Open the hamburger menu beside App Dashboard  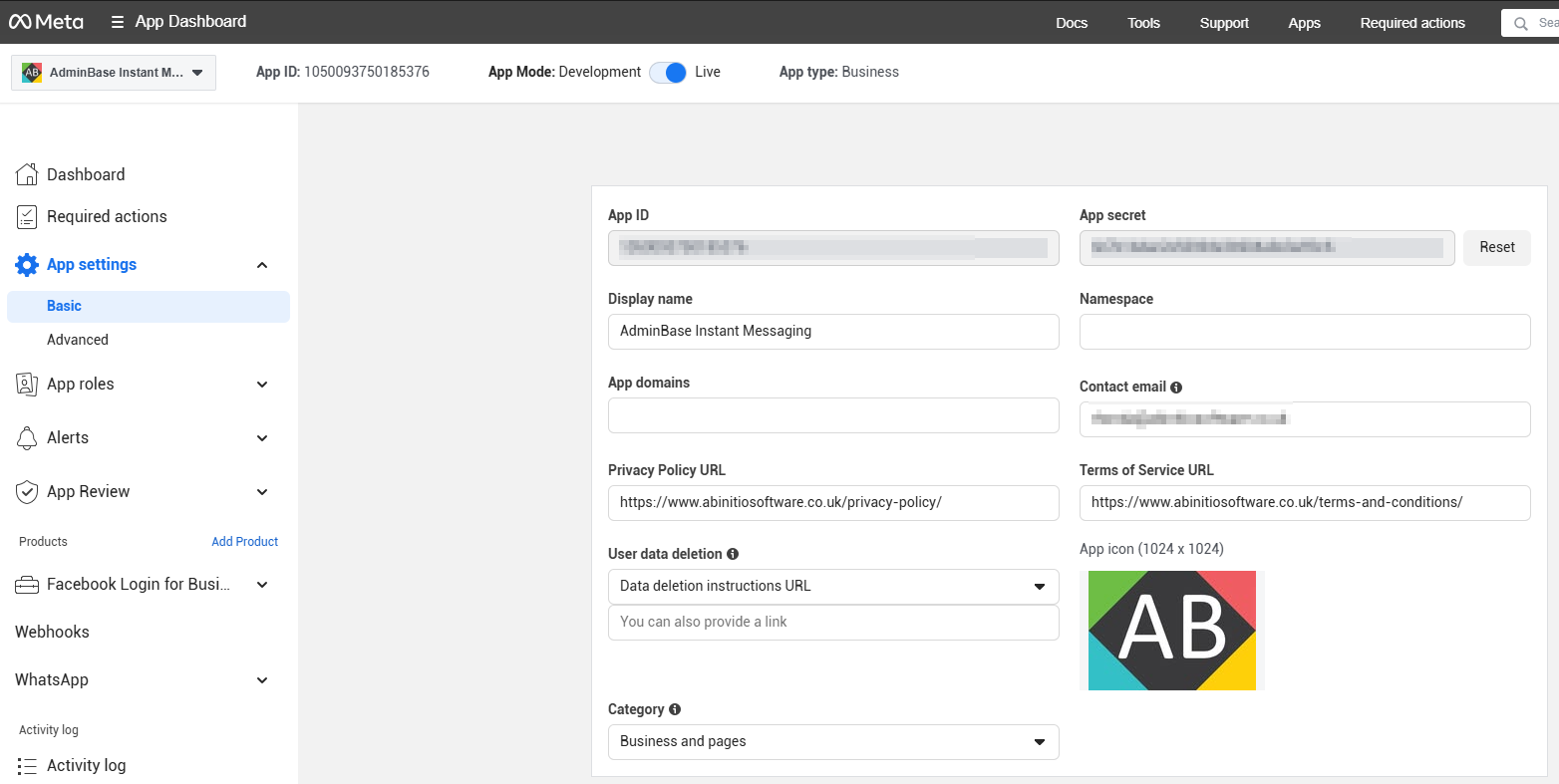pyautogui.click(x=118, y=22)
